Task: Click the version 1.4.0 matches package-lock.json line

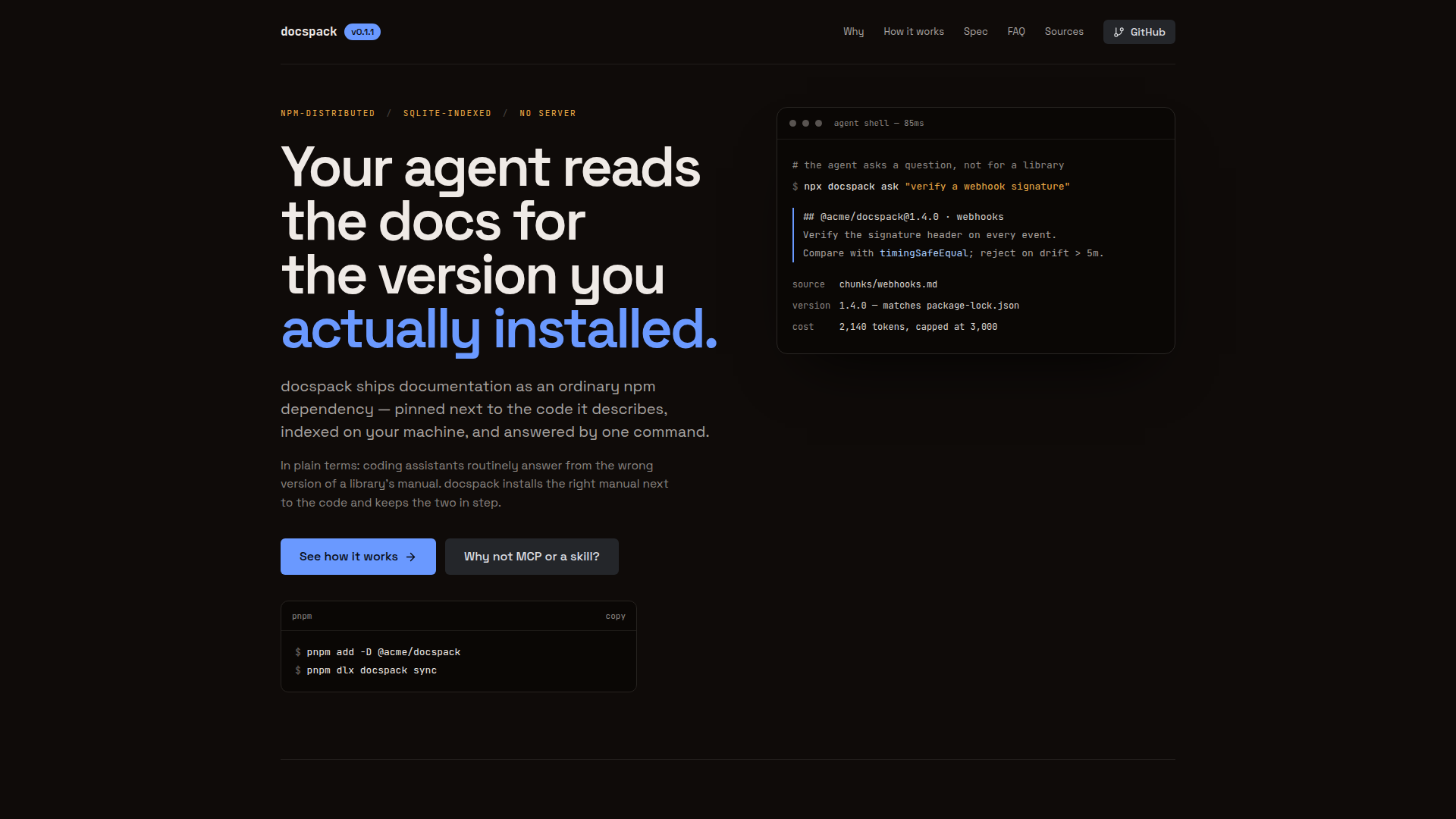Action: click(905, 306)
